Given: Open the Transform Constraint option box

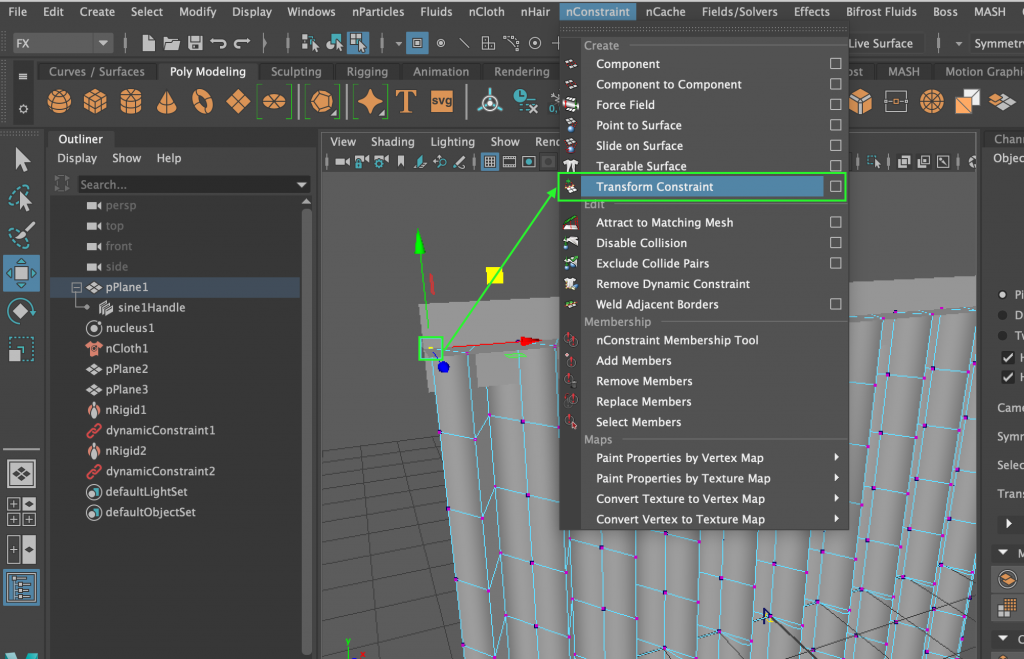Looking at the screenshot, I should coord(836,187).
